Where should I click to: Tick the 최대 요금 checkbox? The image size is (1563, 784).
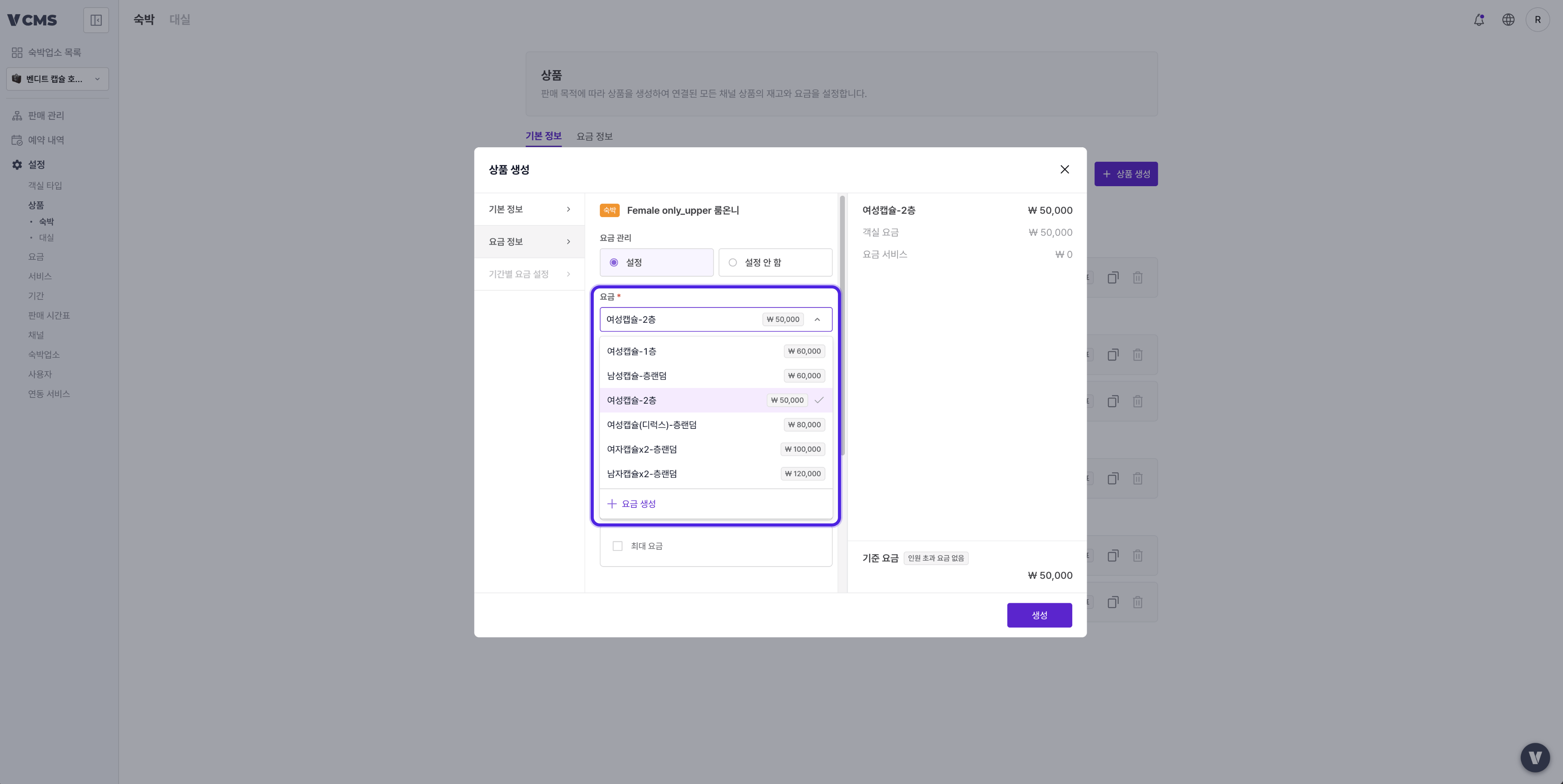point(617,546)
